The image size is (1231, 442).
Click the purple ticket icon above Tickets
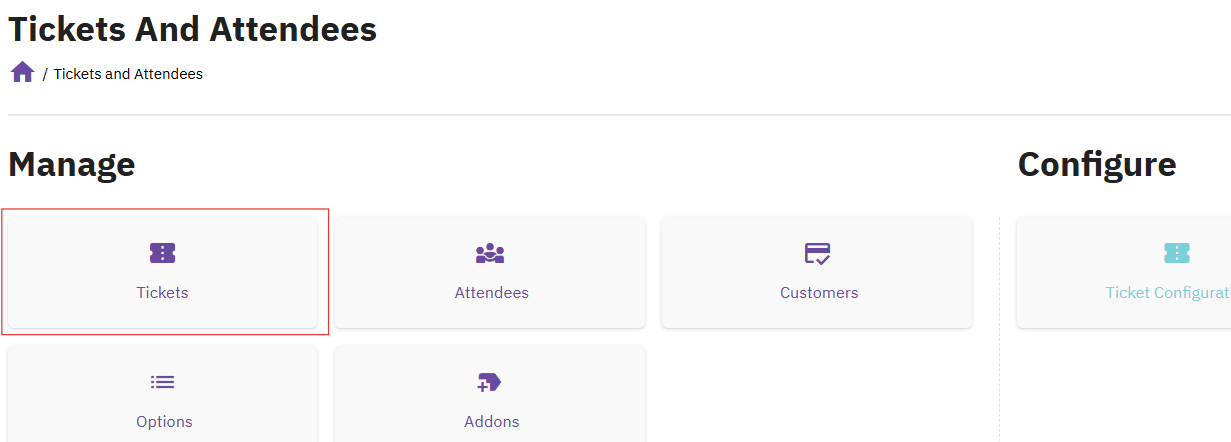(x=162, y=253)
